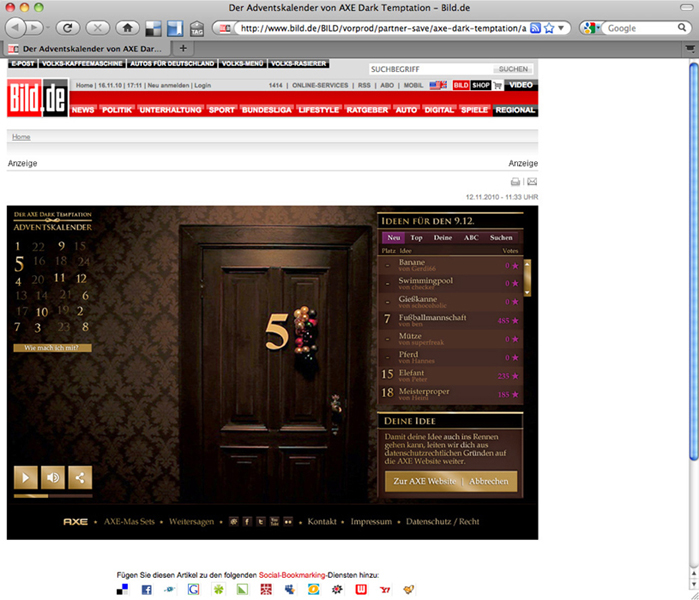
Task: Click the Google bookmark icon
Action: click(x=193, y=590)
